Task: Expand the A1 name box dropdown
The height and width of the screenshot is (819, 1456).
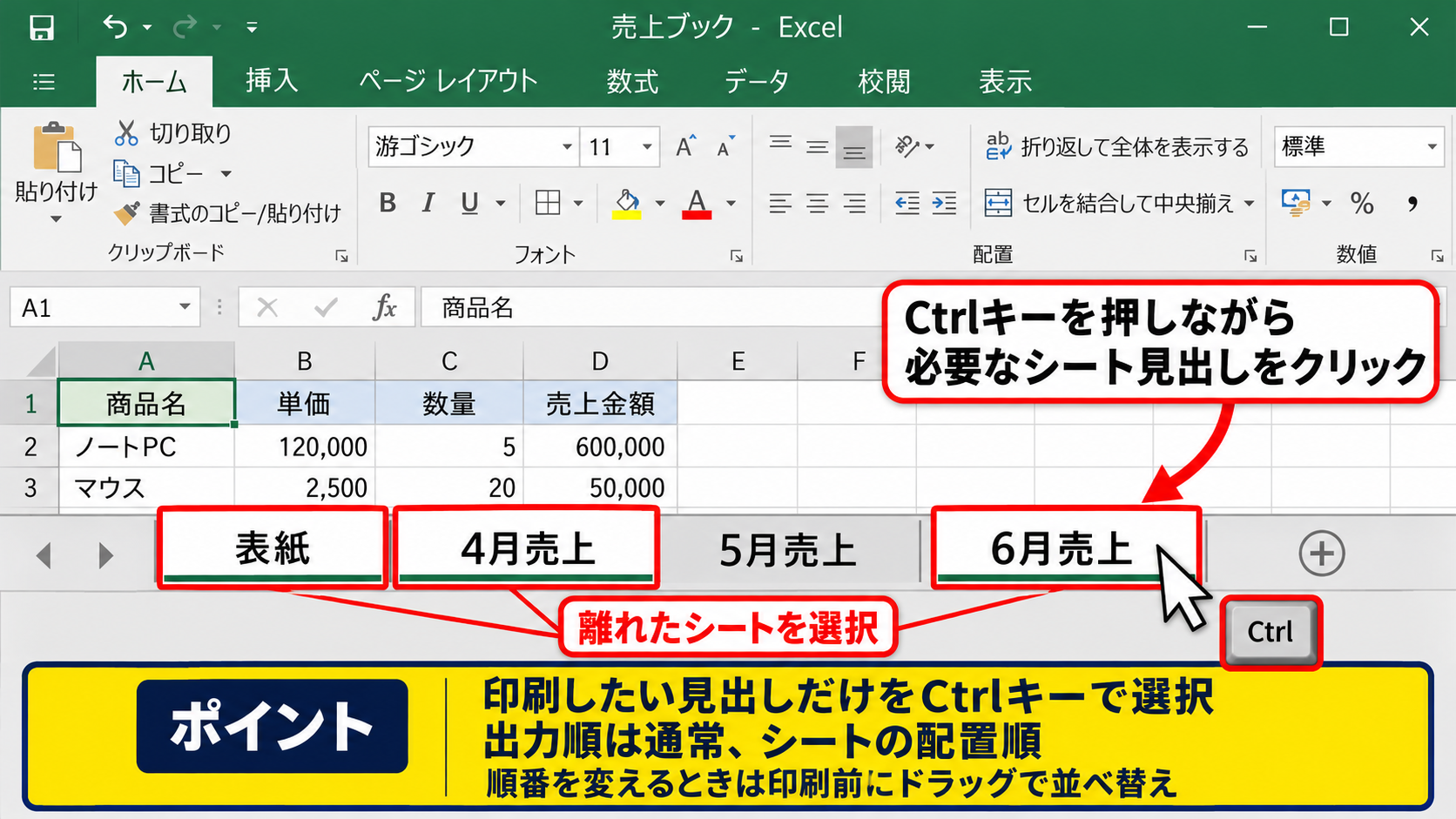Action: (185, 307)
